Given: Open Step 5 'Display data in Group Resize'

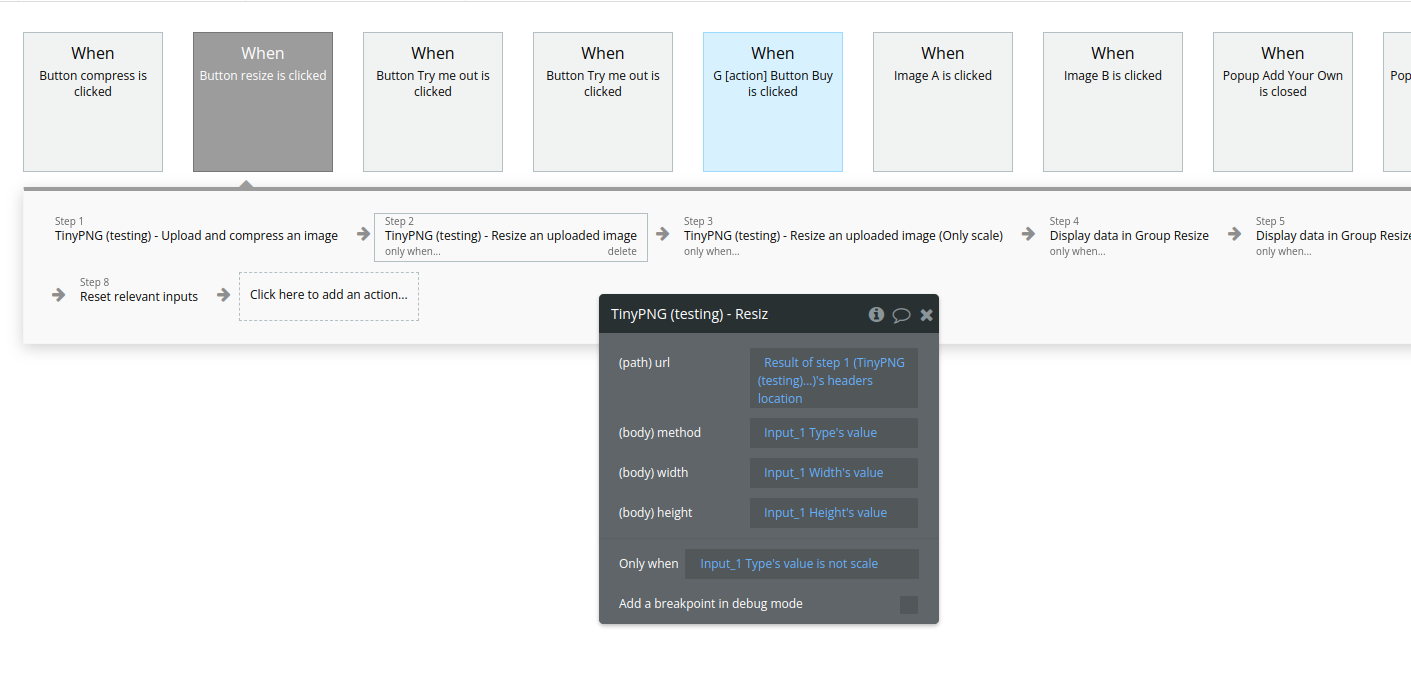Looking at the screenshot, I should (1333, 237).
